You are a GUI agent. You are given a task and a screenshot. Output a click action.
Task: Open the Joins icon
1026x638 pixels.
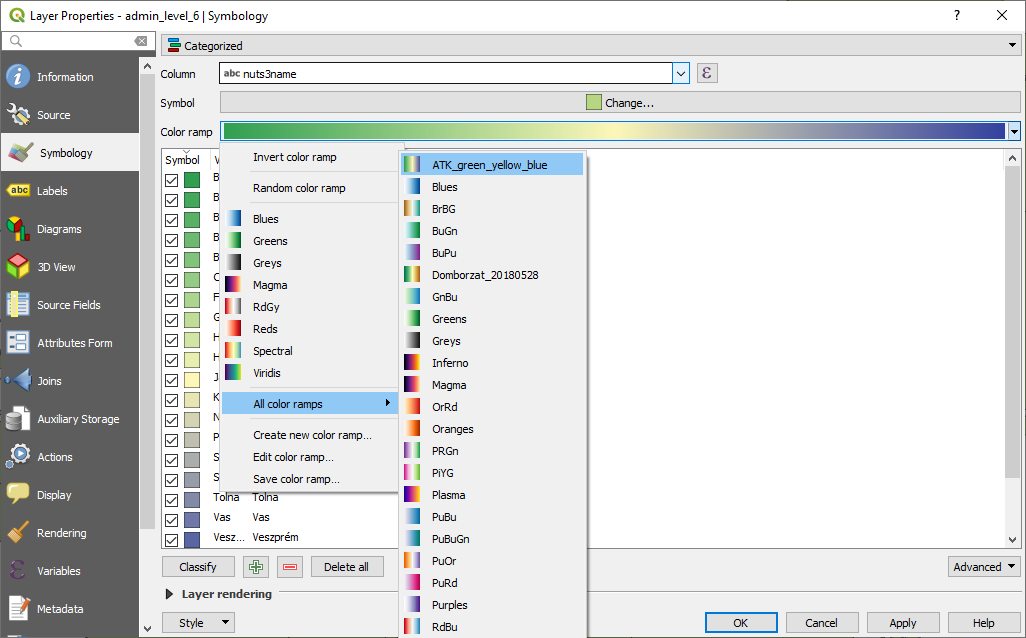coord(18,381)
